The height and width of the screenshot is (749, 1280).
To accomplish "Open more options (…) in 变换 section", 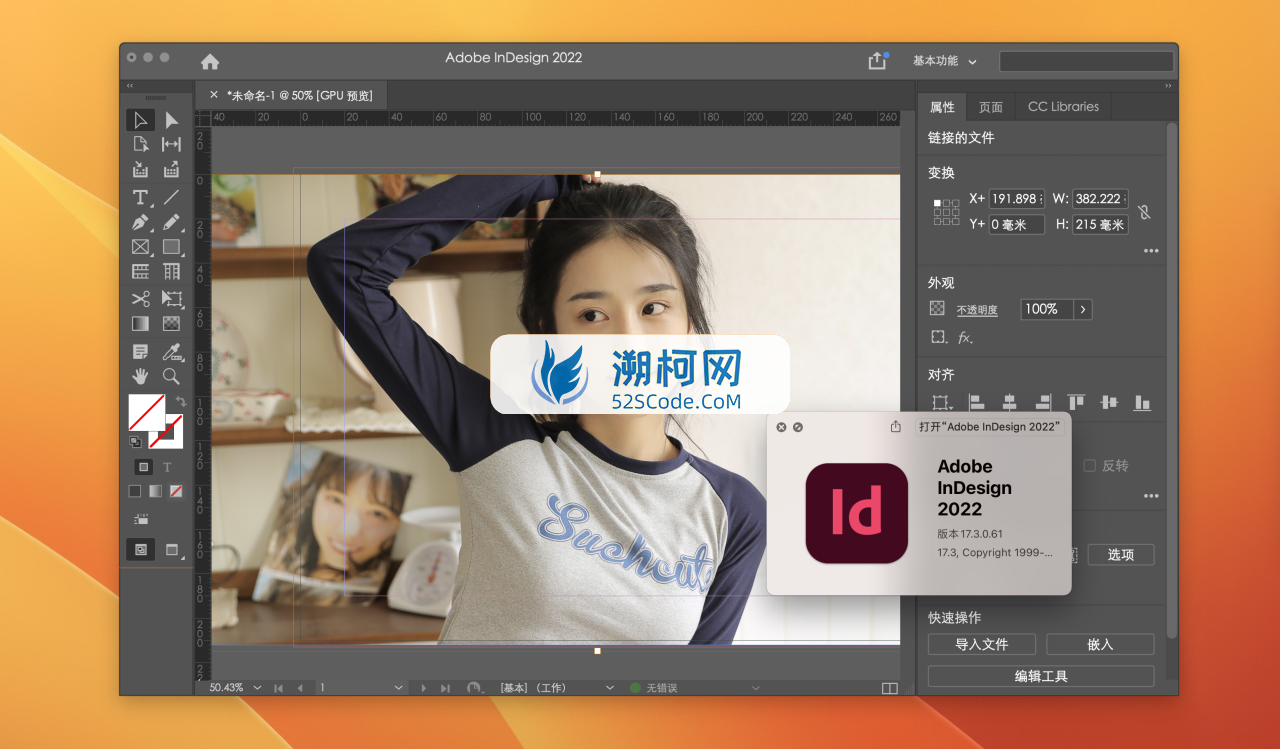I will [1151, 251].
